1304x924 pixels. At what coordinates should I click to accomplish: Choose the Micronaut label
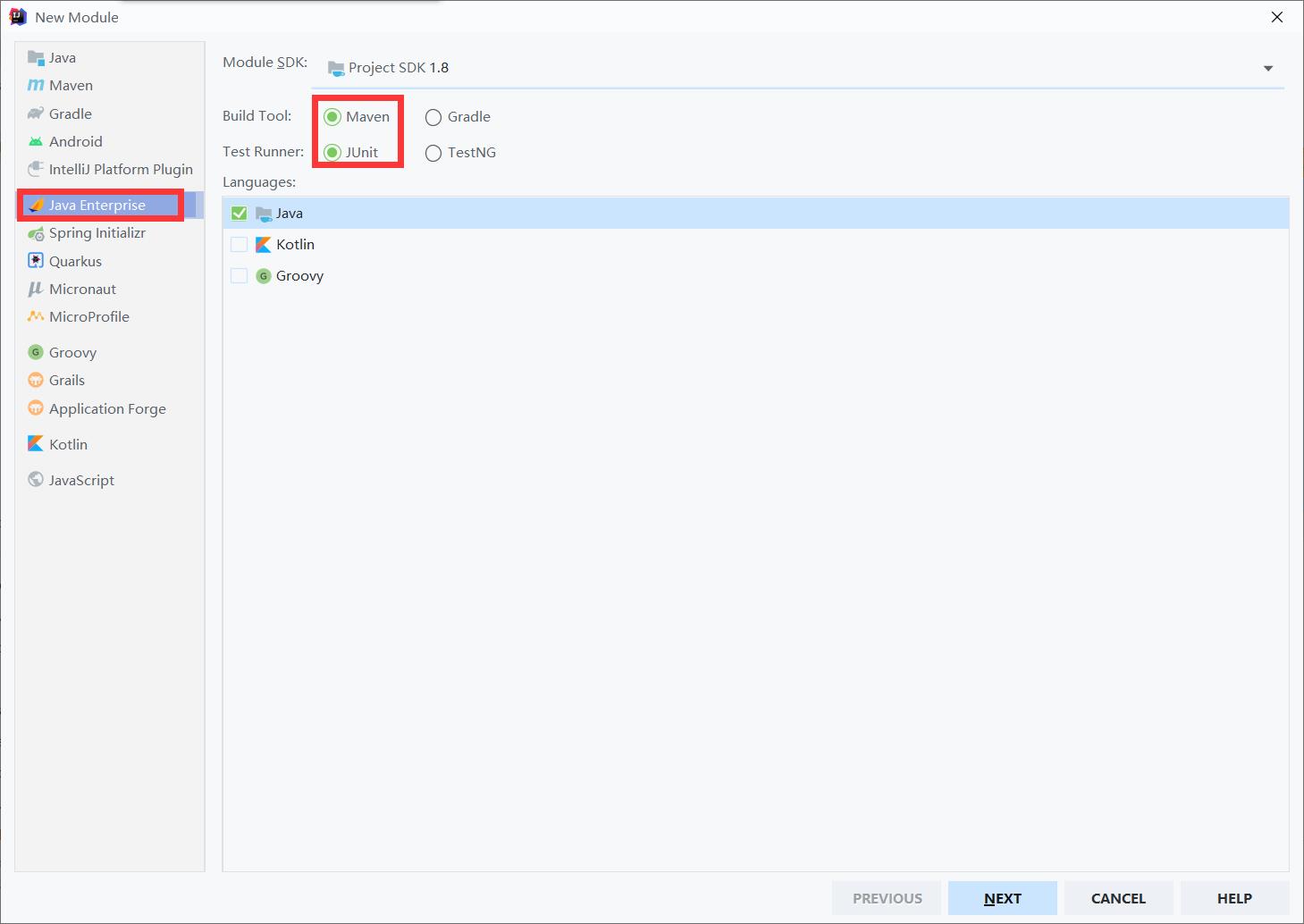83,289
